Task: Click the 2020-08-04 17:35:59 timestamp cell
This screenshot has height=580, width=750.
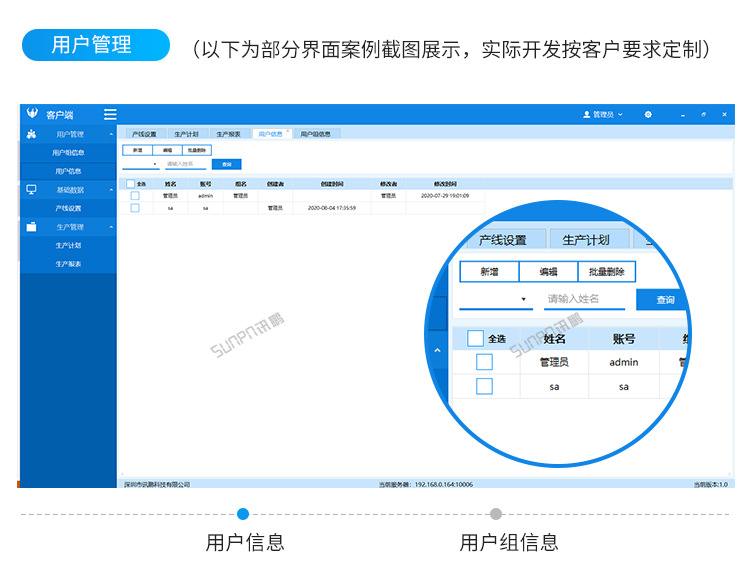Action: pyautogui.click(x=332, y=208)
